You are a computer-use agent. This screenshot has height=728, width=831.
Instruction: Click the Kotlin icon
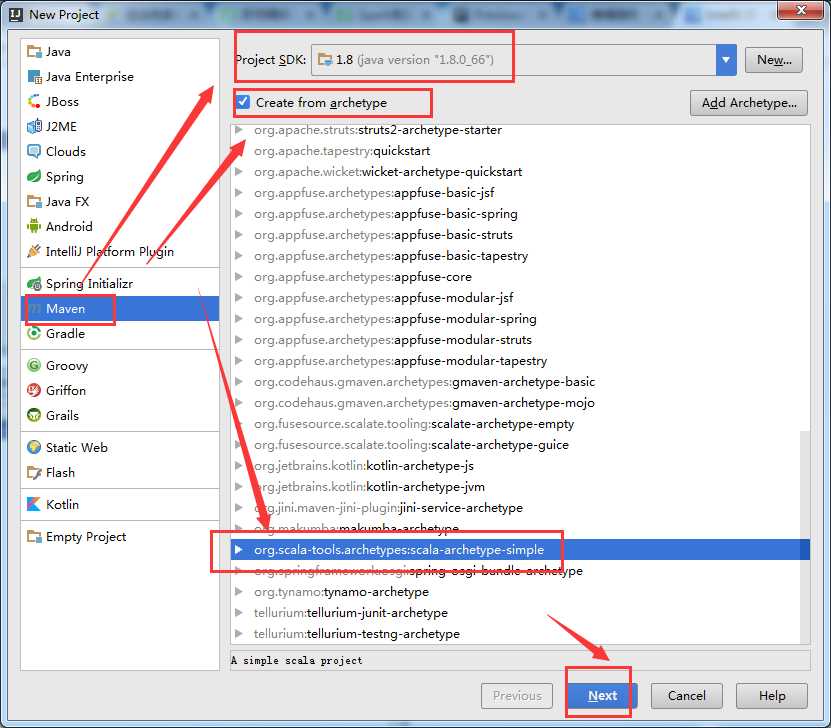pyautogui.click(x=34, y=504)
